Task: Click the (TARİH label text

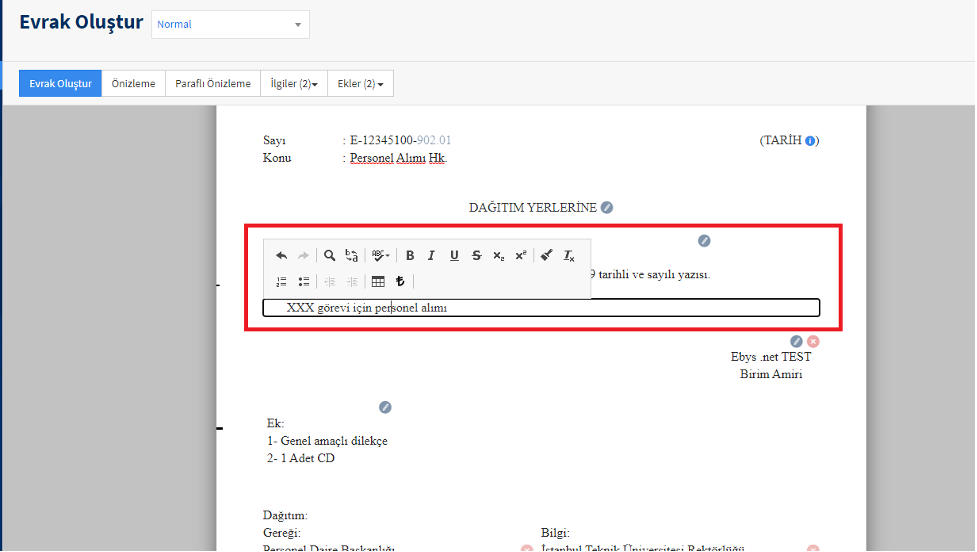Action: click(781, 140)
